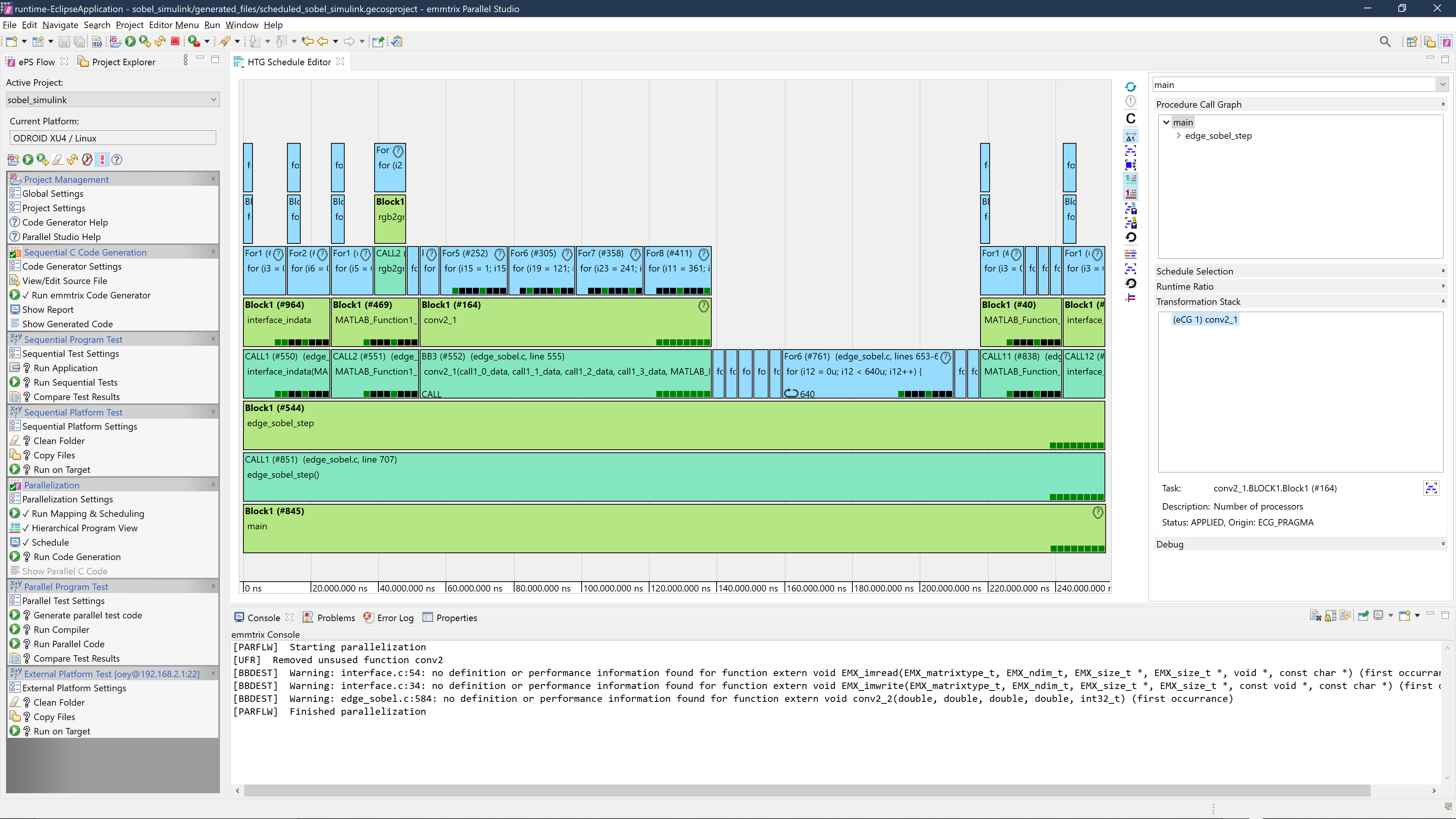The height and width of the screenshot is (819, 1456).
Task: Click the load schedule icon with yellow arrow
Action: pos(1130,223)
